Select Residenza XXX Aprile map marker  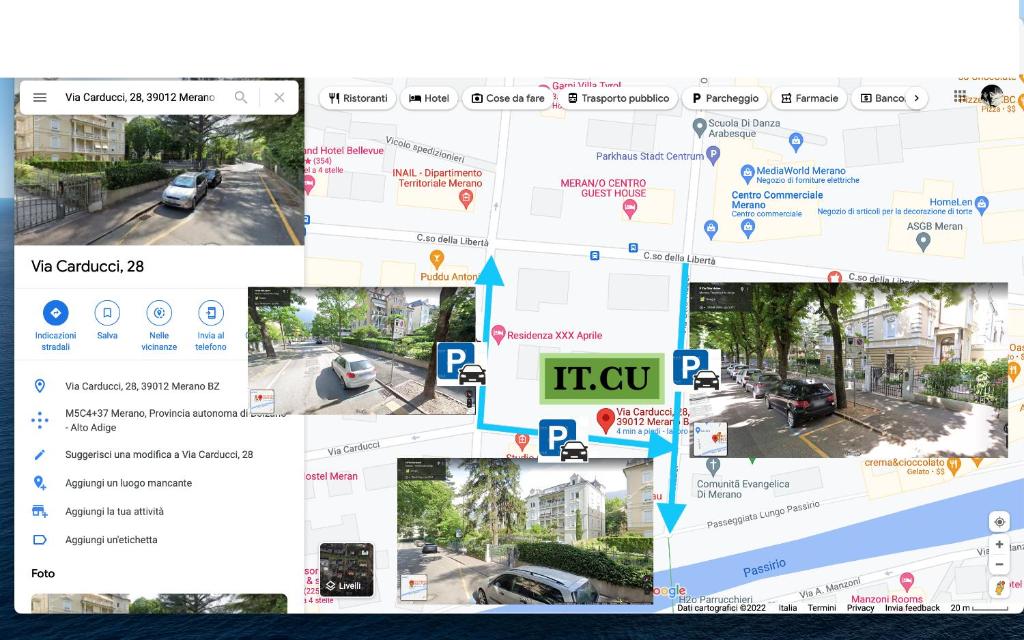498,334
